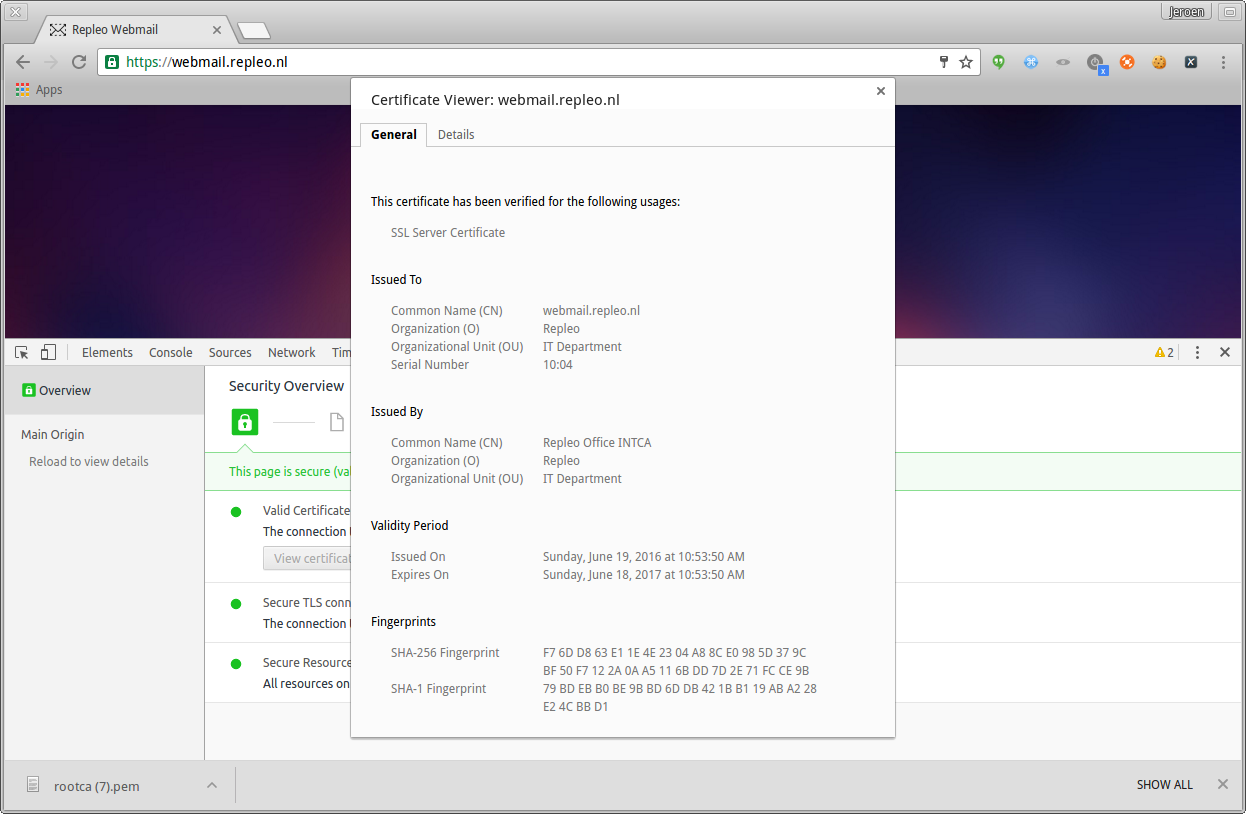Activate the inspect element pointer tool

[x=22, y=352]
